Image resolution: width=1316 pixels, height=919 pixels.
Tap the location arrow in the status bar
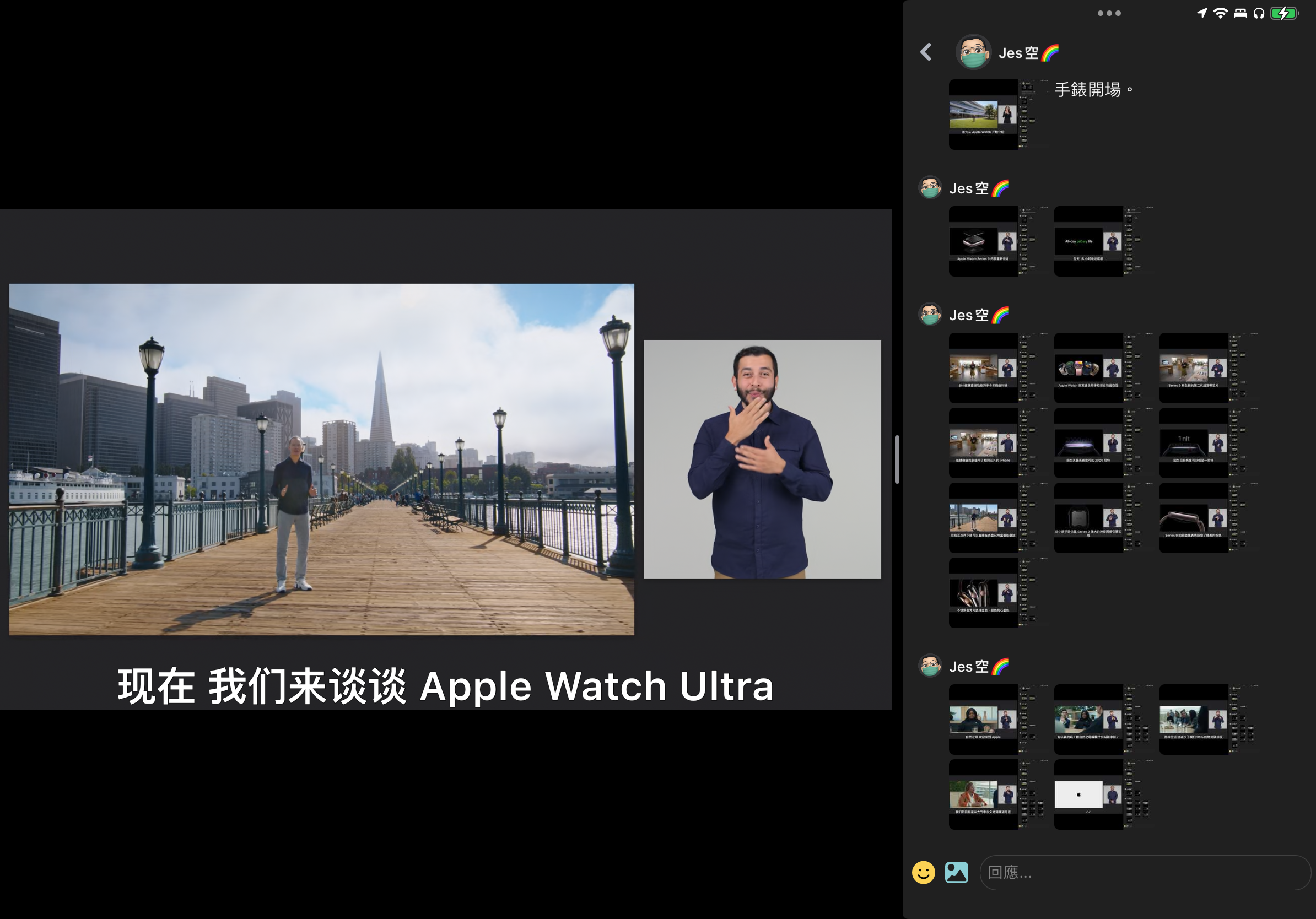click(x=1202, y=13)
